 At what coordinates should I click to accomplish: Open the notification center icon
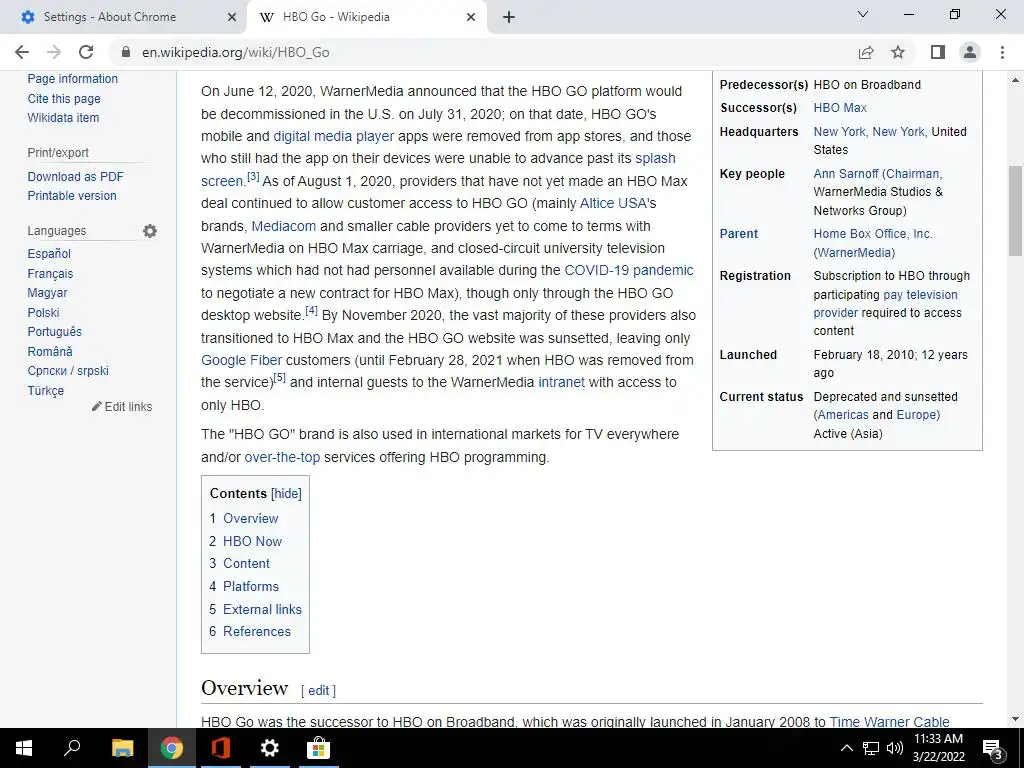pyautogui.click(x=993, y=749)
